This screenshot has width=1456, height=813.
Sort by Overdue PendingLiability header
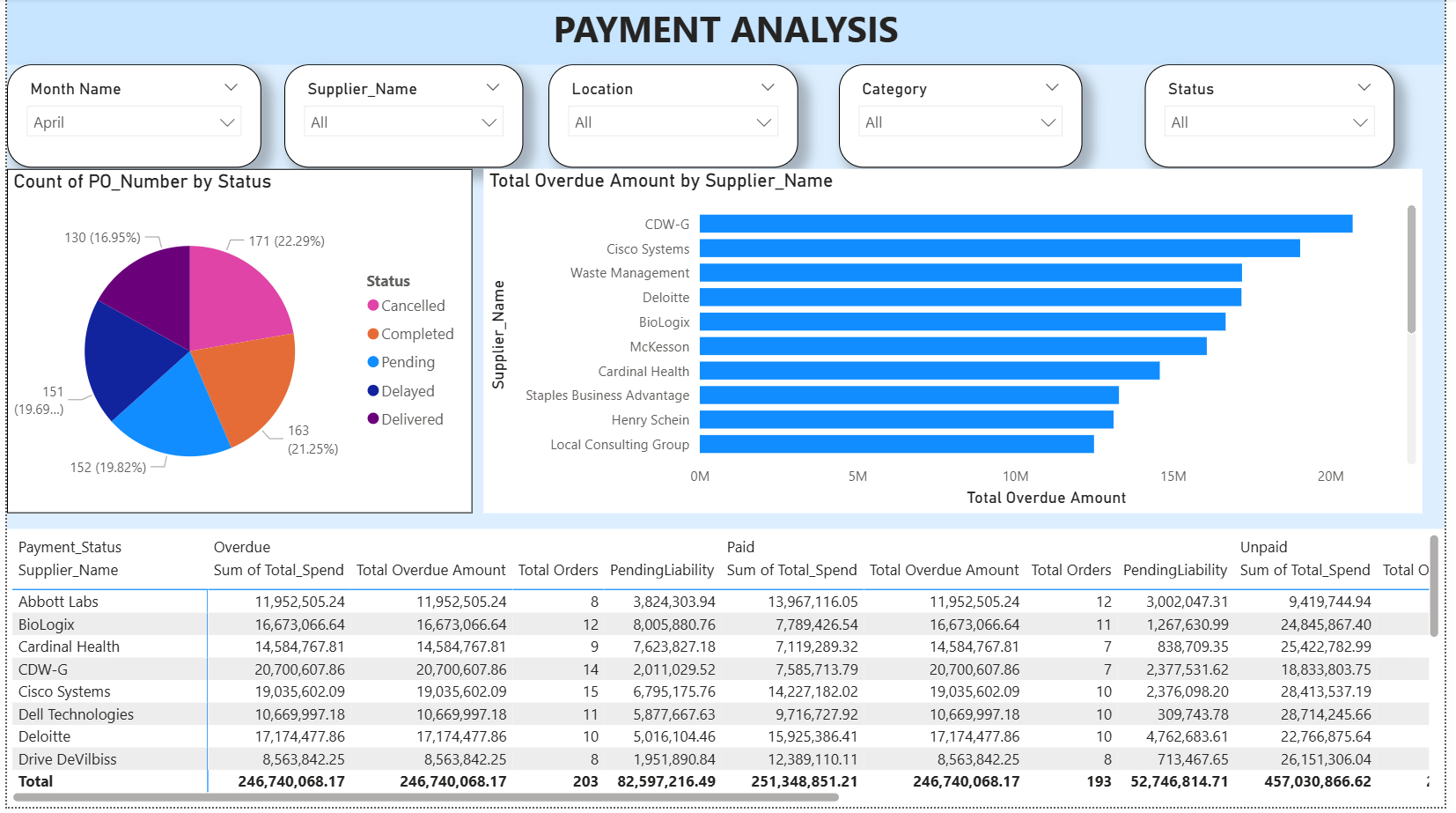662,570
